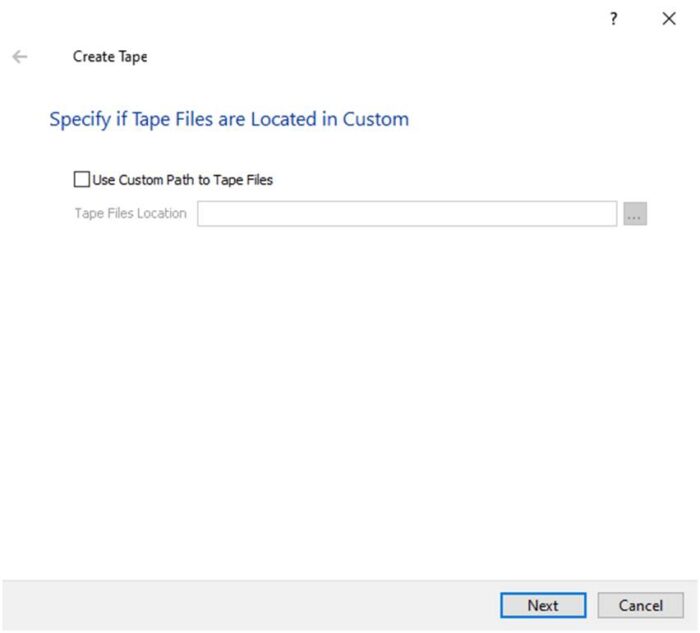Image resolution: width=700 pixels, height=633 pixels.
Task: Click the word 'Tape' in the wizard title
Action: (x=133, y=57)
